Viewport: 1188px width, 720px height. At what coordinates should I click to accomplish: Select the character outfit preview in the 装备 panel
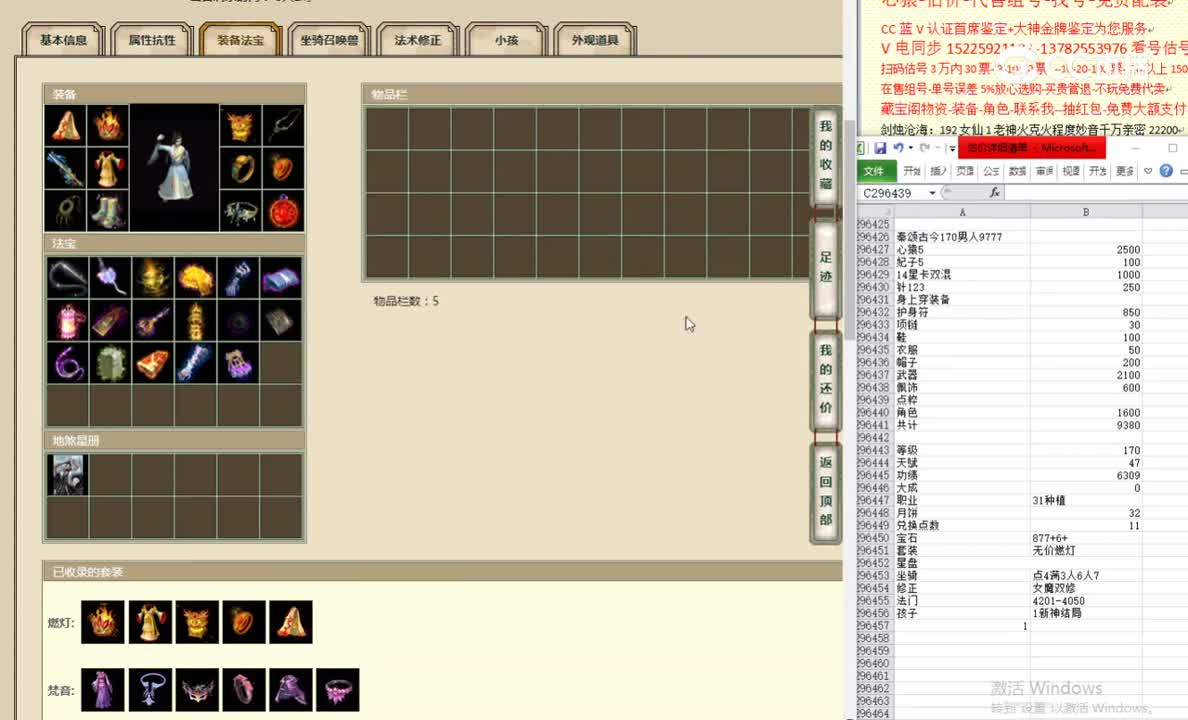pyautogui.click(x=174, y=166)
